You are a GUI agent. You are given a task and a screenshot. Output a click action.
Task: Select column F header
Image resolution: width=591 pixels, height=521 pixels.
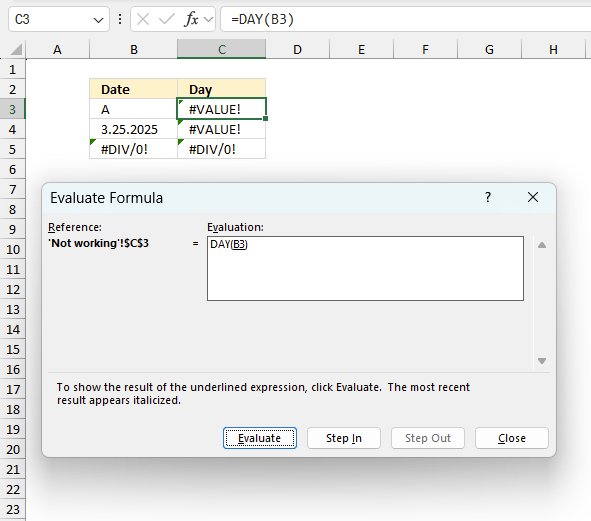coord(425,49)
